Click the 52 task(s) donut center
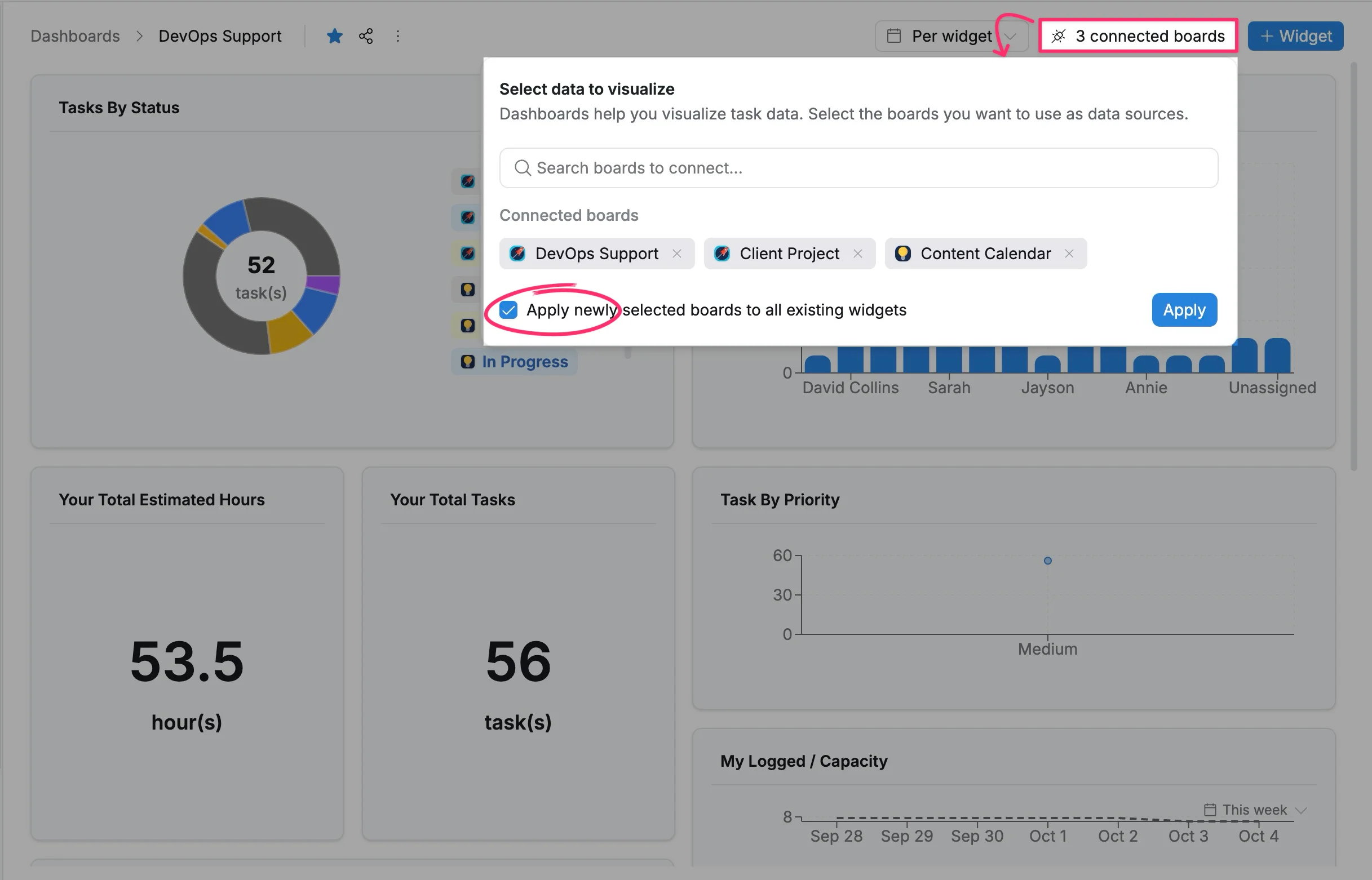The width and height of the screenshot is (1372, 880). pyautogui.click(x=261, y=277)
